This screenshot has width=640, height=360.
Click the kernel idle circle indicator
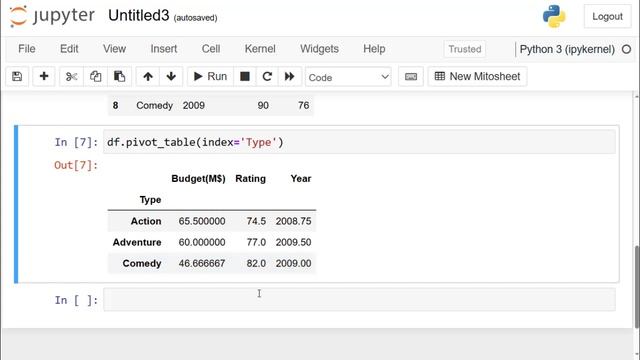[627, 49]
